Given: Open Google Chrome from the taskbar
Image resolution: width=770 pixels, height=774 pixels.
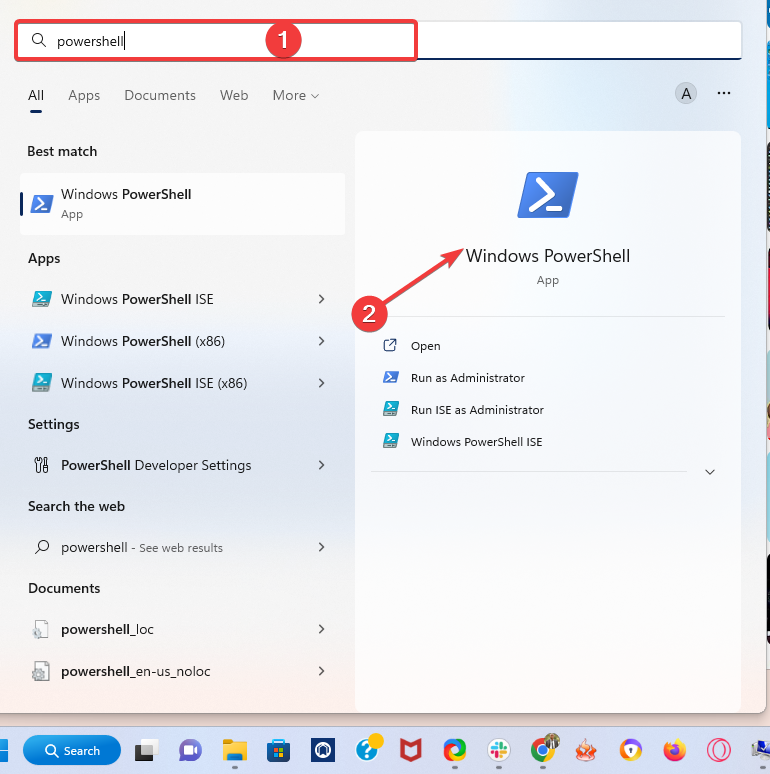Looking at the screenshot, I should [x=543, y=749].
